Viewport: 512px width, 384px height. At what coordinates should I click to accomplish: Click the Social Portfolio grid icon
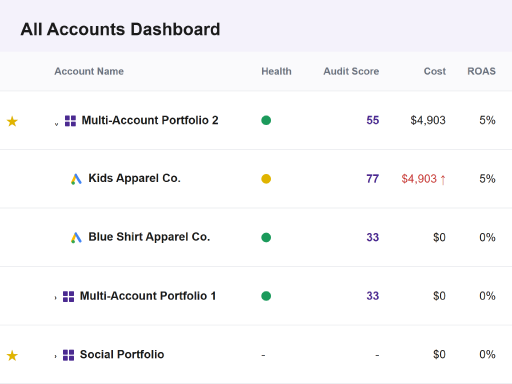click(x=69, y=355)
